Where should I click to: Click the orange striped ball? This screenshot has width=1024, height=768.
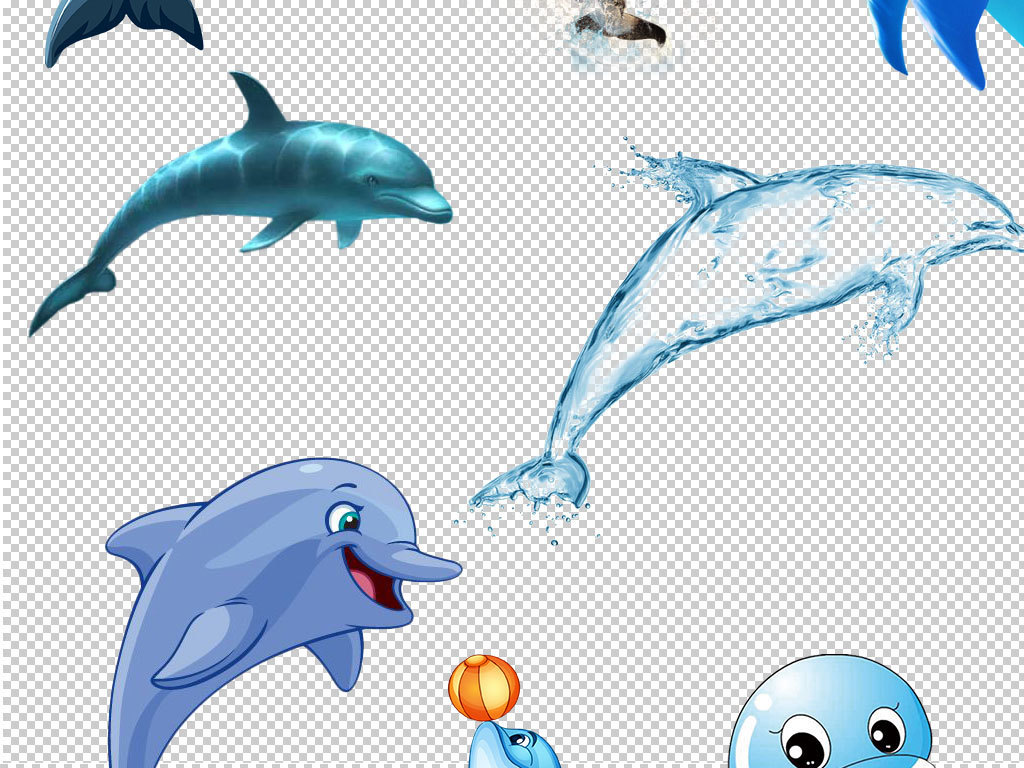(x=484, y=688)
